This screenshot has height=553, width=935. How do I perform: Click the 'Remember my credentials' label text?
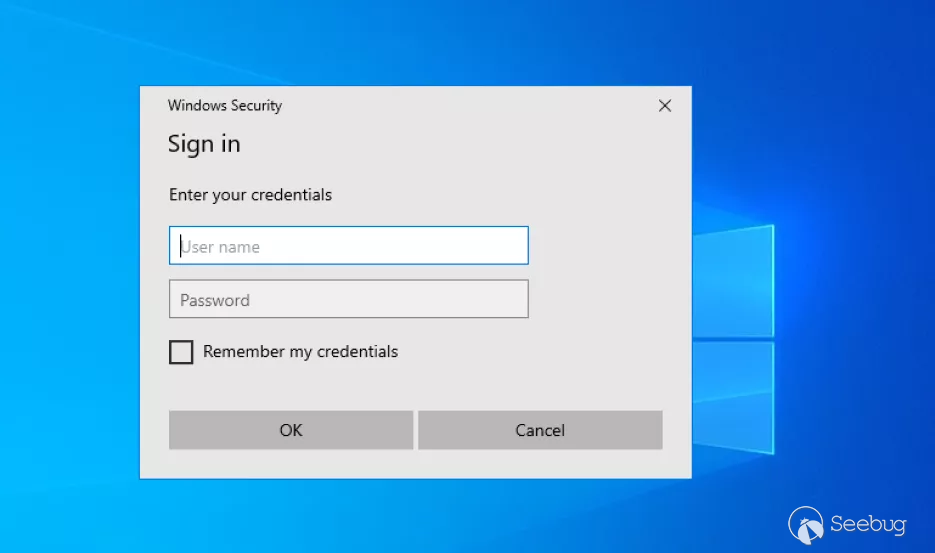(300, 352)
